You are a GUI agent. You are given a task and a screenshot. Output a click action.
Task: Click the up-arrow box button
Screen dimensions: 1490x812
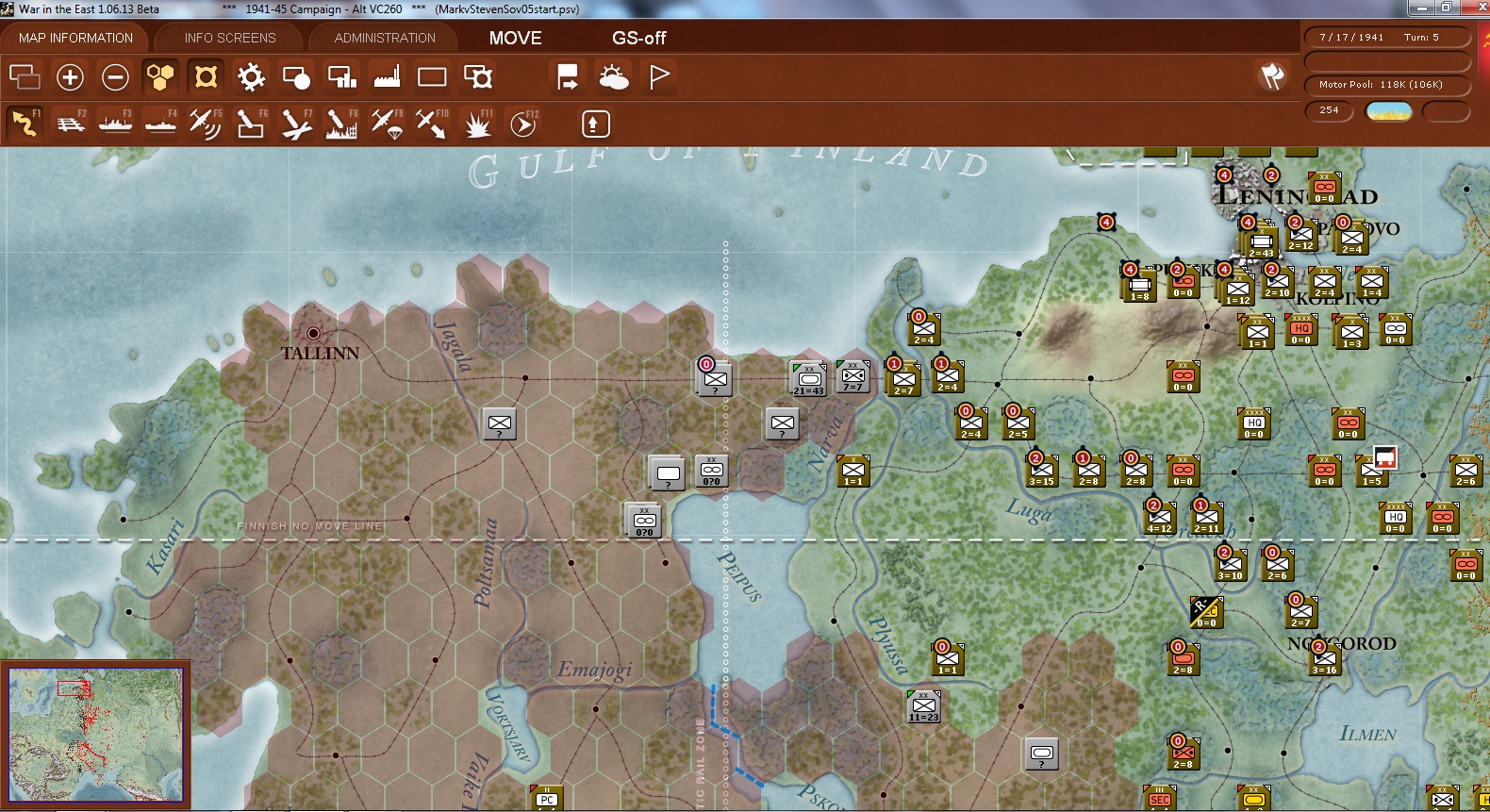tap(594, 124)
